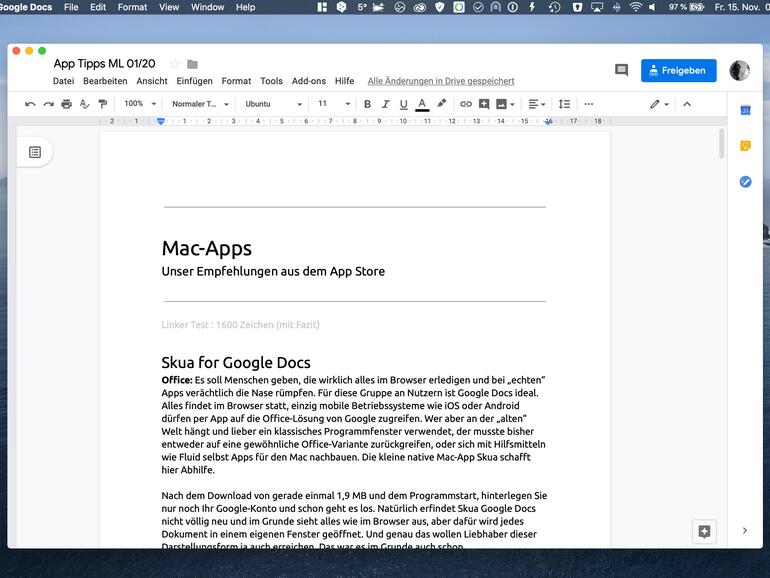Viewport: 770px width, 578px height.
Task: Star the document App Tipps ML 01/20
Action: tap(174, 64)
